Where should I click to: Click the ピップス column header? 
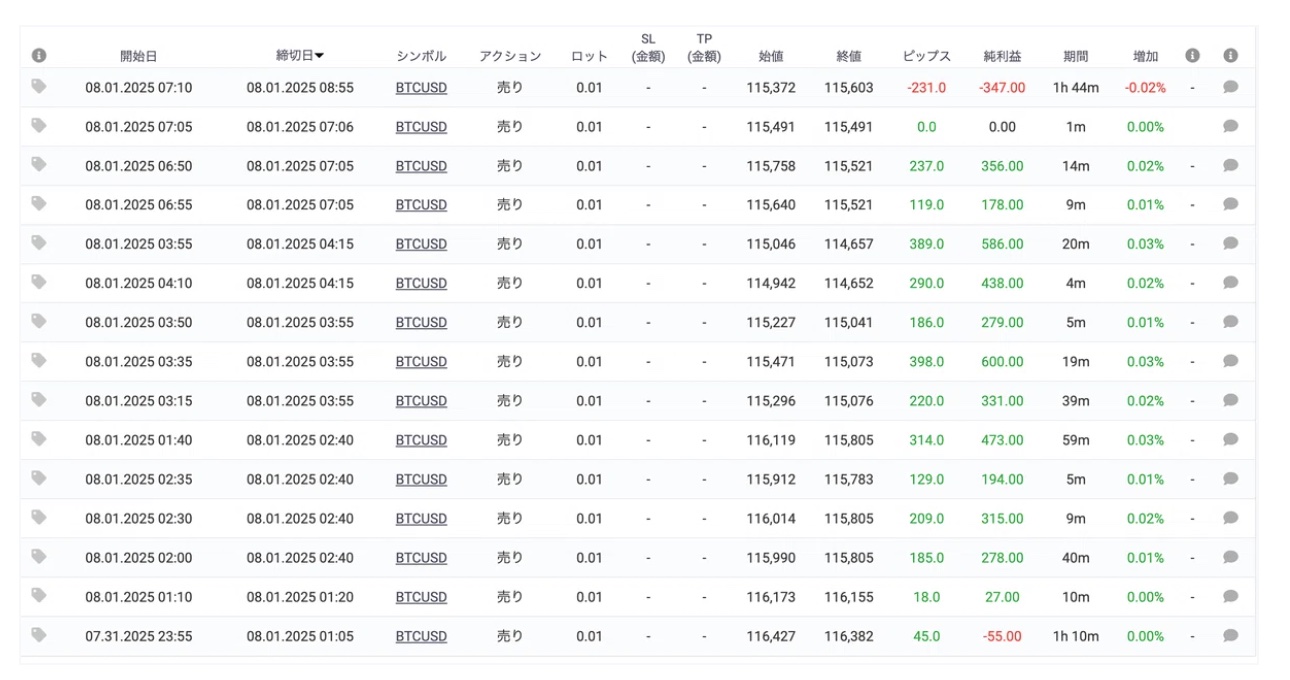pyautogui.click(x=926, y=56)
